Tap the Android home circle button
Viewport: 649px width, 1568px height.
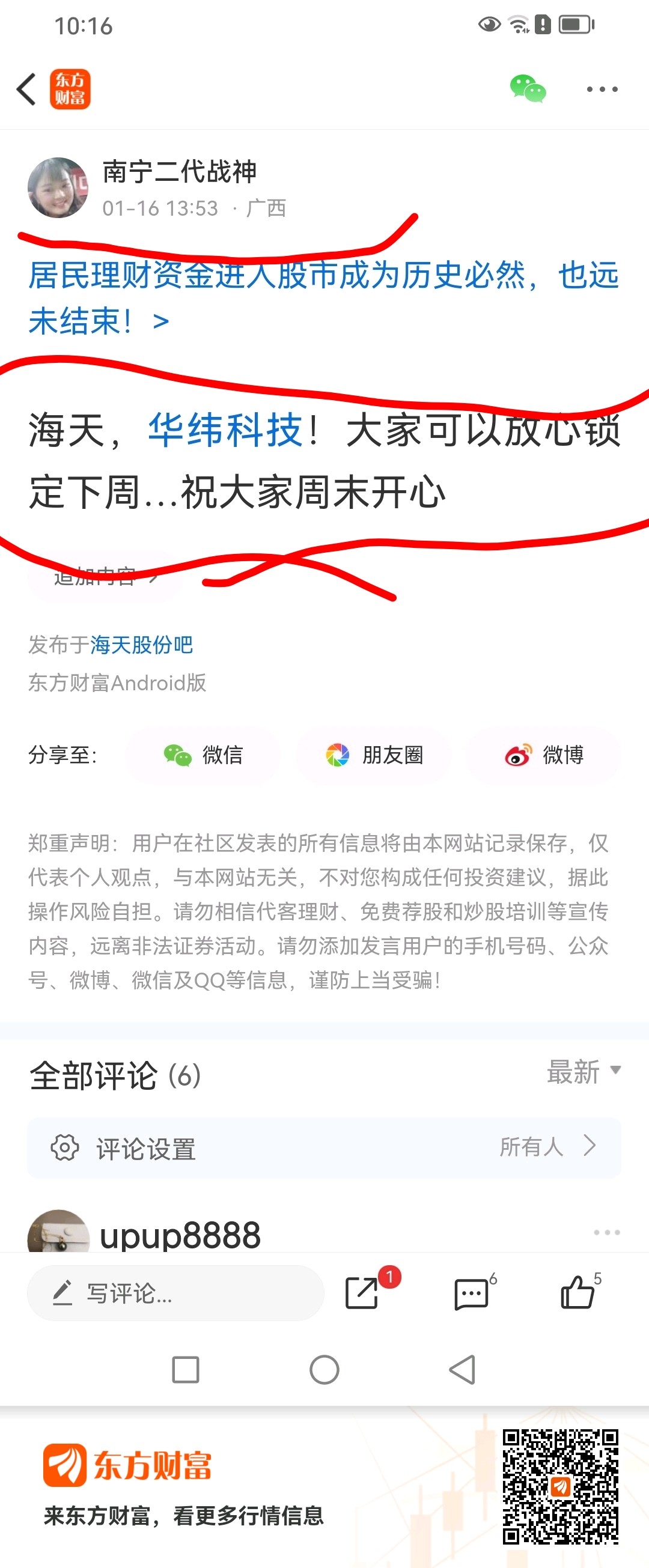click(324, 1370)
